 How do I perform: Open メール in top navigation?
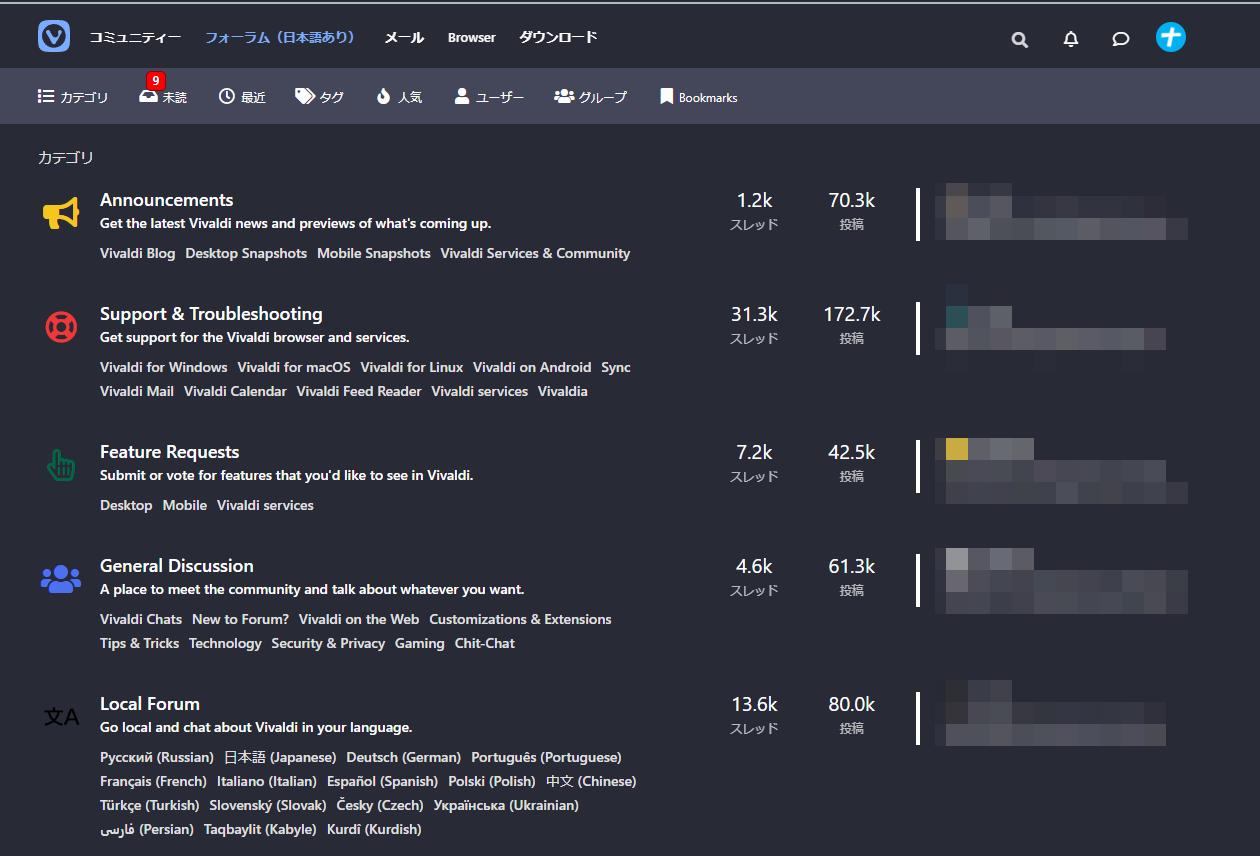404,37
